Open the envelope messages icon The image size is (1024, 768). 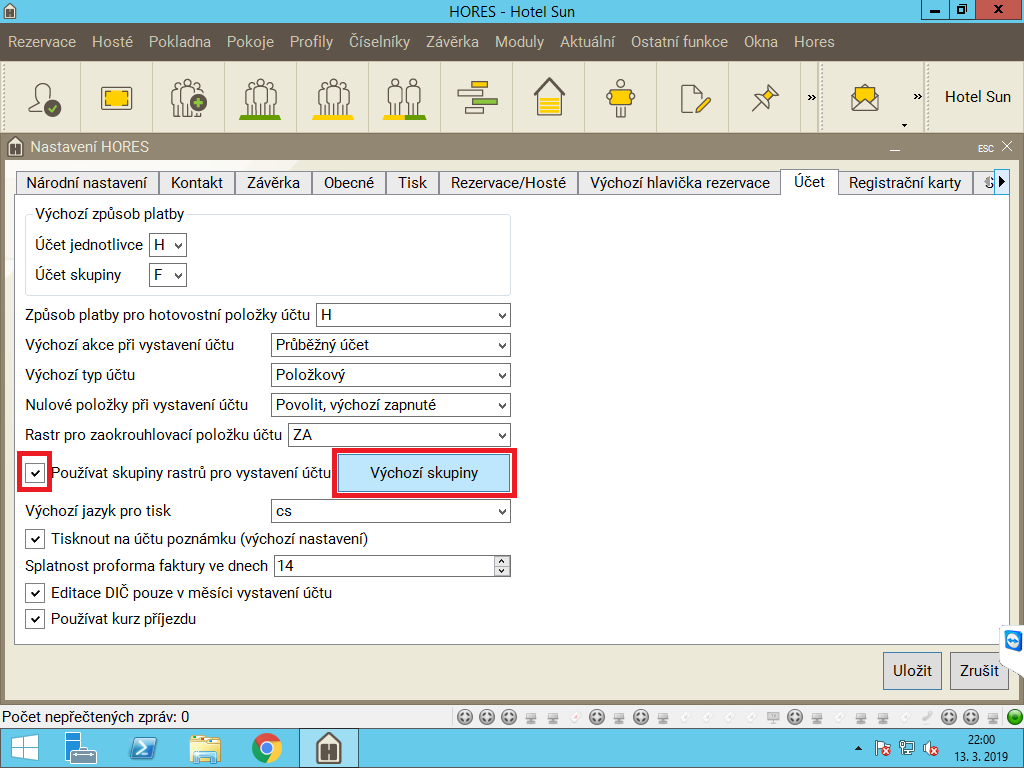tap(863, 97)
